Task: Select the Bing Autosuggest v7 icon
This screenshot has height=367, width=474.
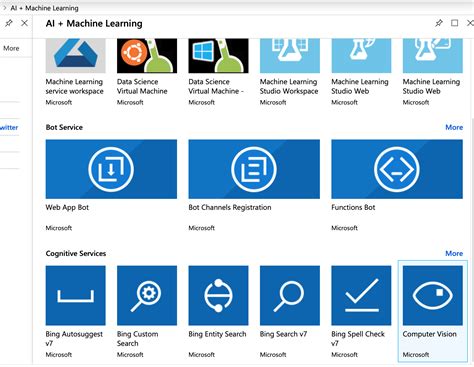Action: (76, 295)
